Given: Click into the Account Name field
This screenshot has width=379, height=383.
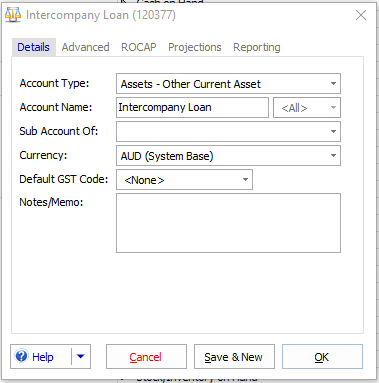Looking at the screenshot, I should click(x=192, y=107).
